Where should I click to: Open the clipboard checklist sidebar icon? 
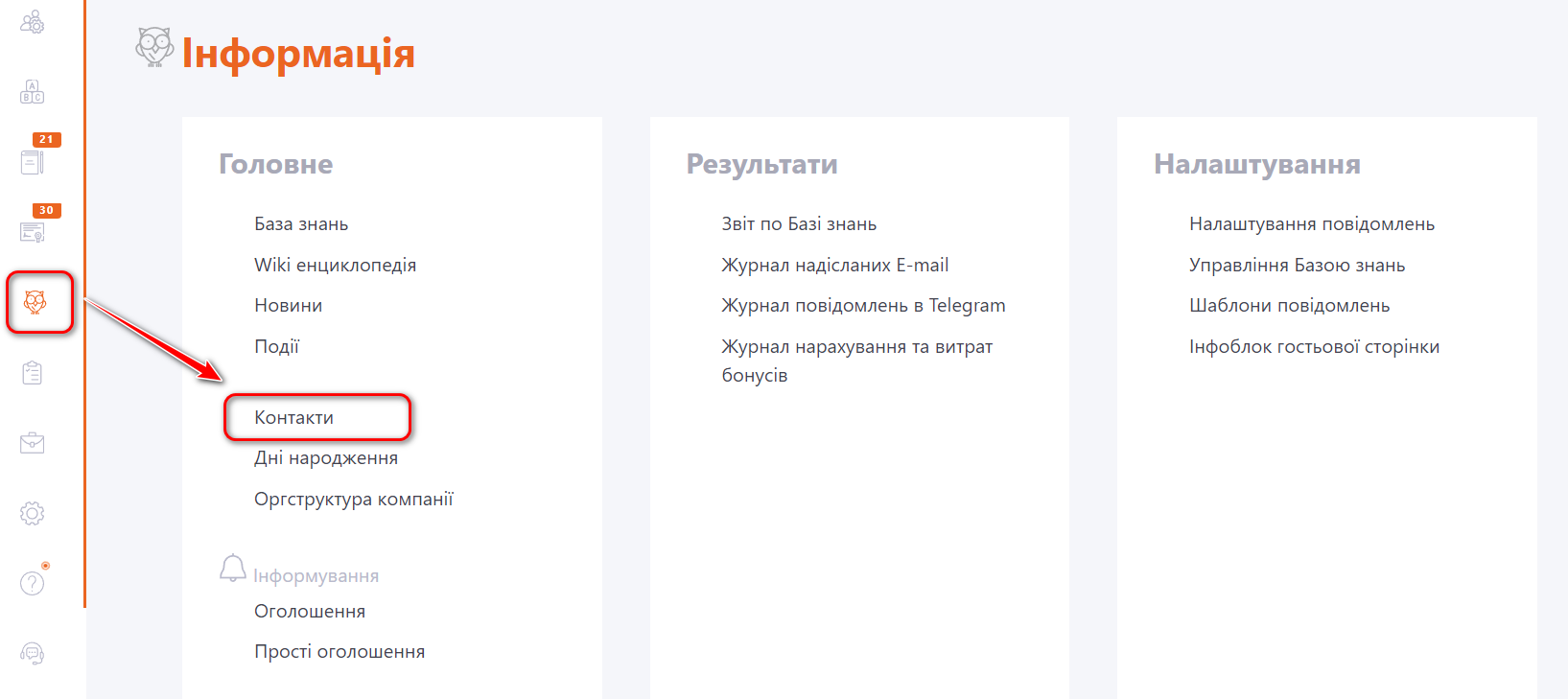(33, 373)
